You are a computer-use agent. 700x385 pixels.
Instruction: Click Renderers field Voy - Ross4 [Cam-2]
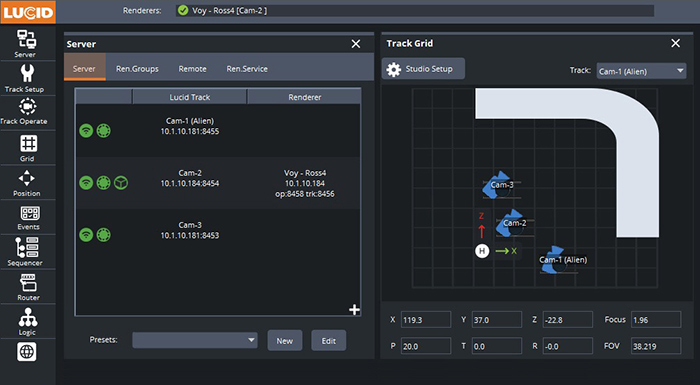pyautogui.click(x=415, y=11)
